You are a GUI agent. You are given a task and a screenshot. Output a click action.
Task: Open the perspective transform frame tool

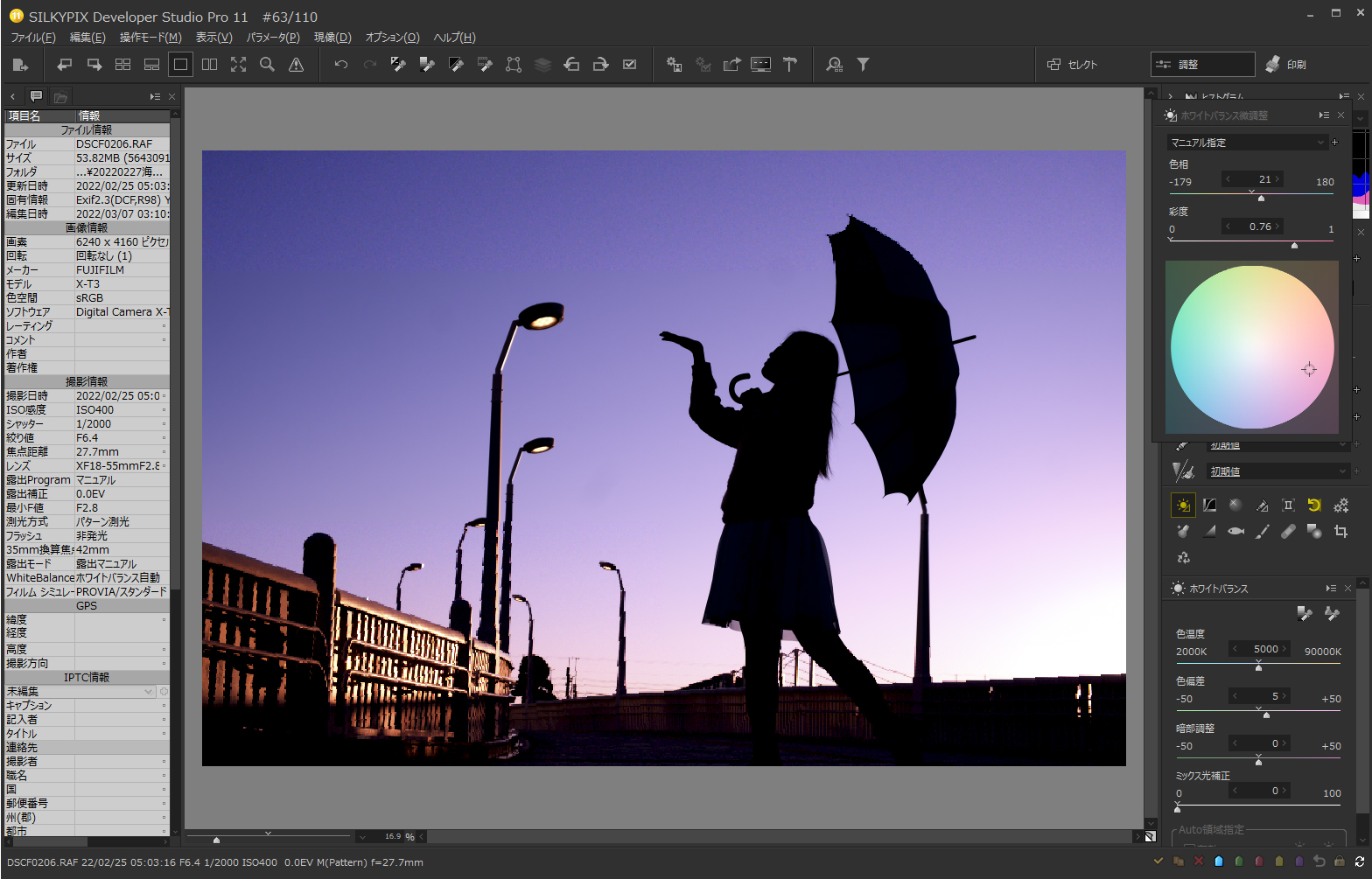click(x=514, y=65)
